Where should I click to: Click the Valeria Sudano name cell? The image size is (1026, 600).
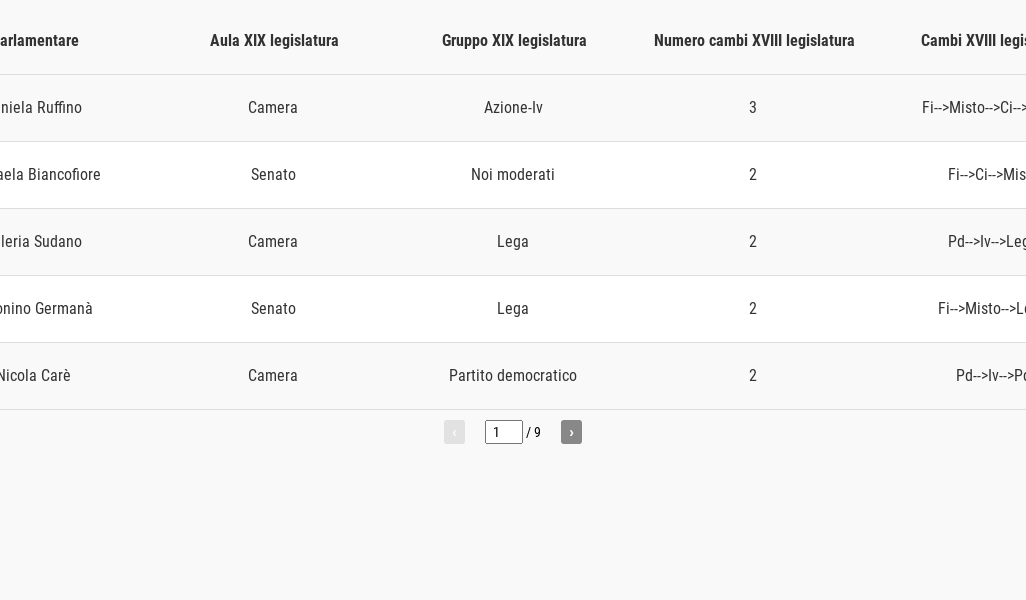[41, 241]
